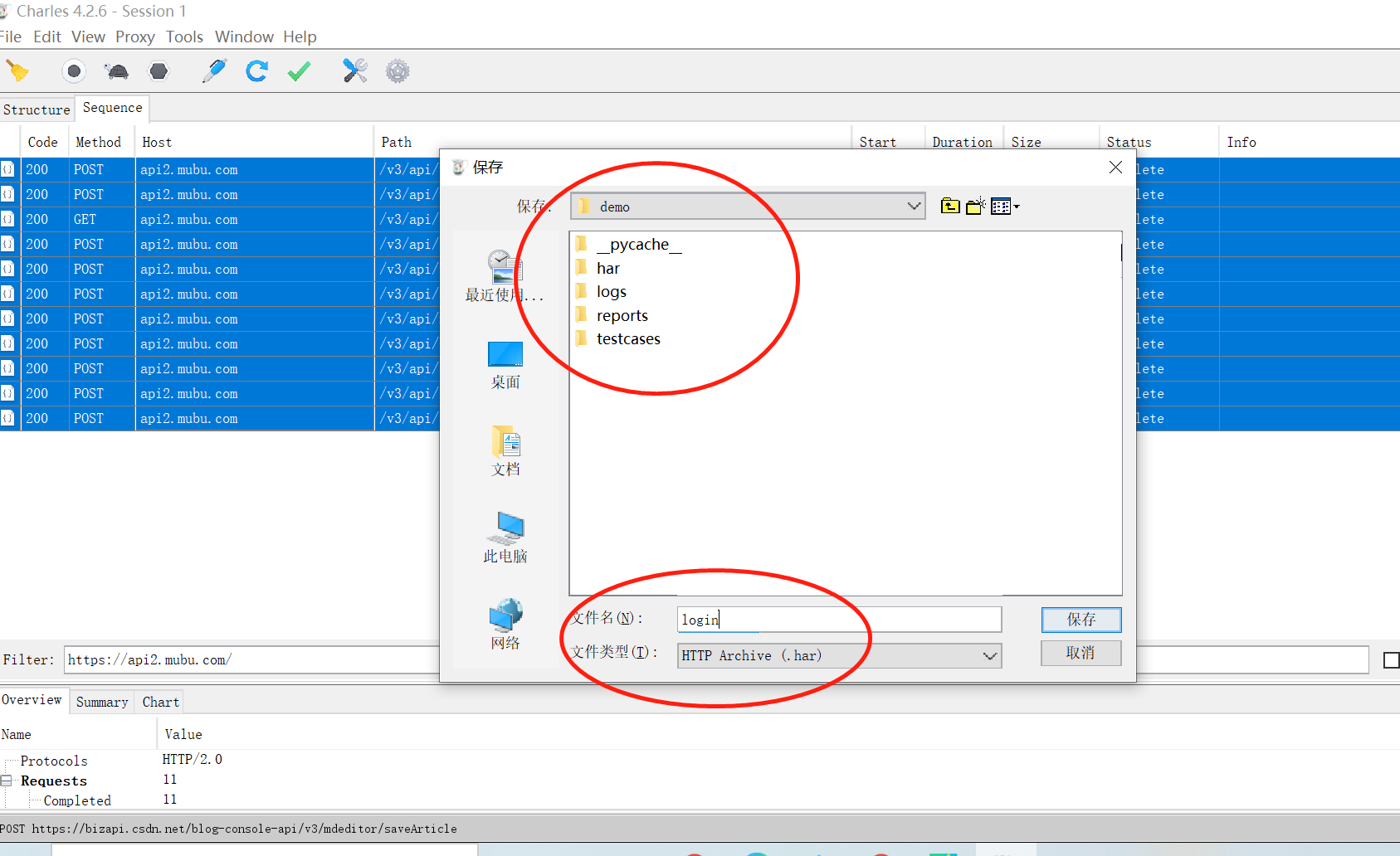
Task: Select the GET request row
Action: pyautogui.click(x=219, y=219)
